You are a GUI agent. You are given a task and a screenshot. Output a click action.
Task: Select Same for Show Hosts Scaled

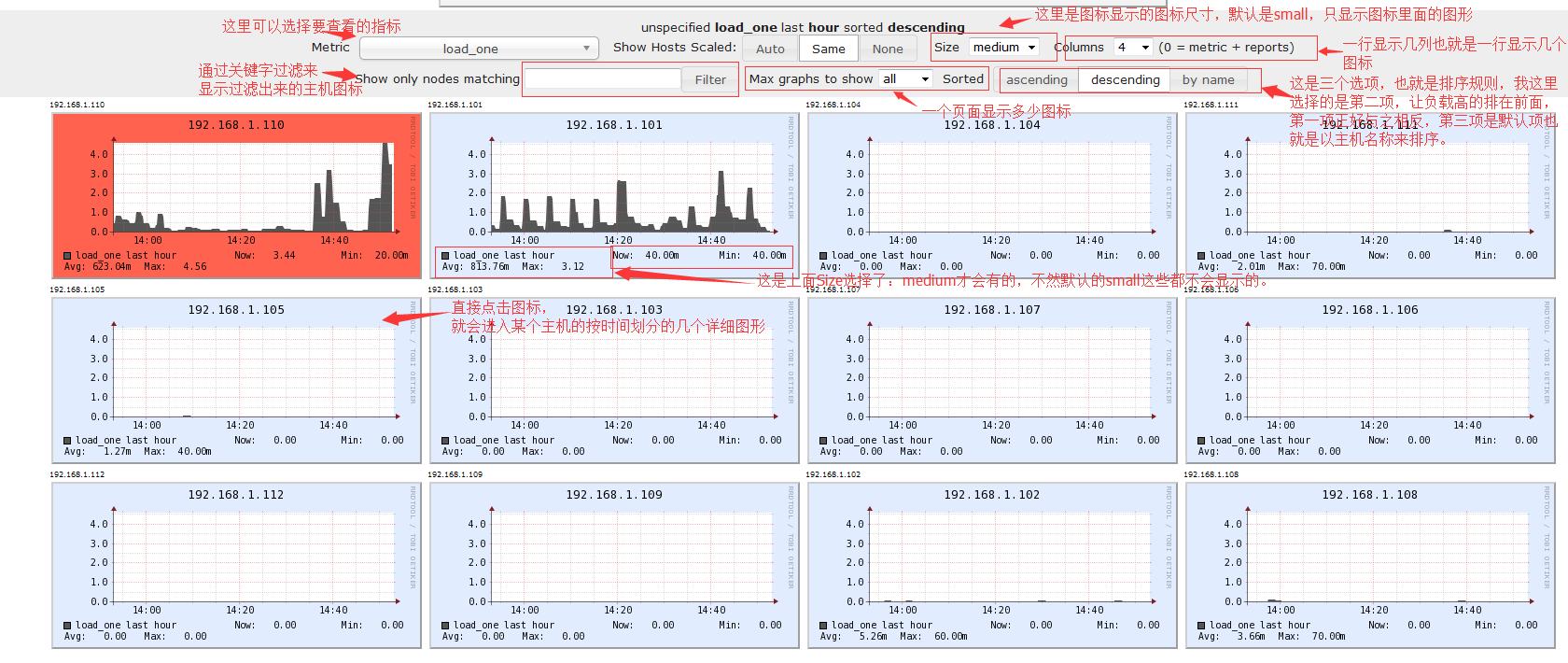(828, 49)
